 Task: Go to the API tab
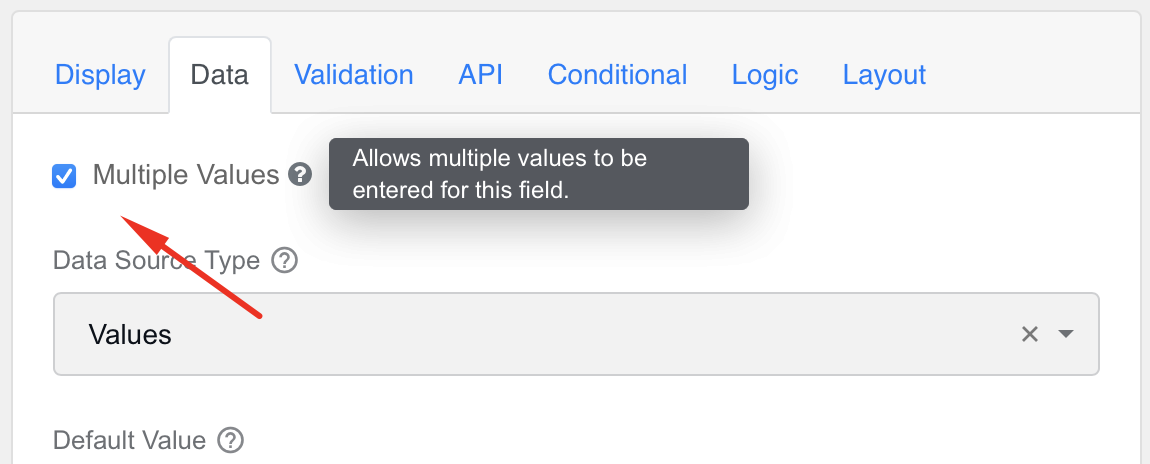click(x=480, y=75)
